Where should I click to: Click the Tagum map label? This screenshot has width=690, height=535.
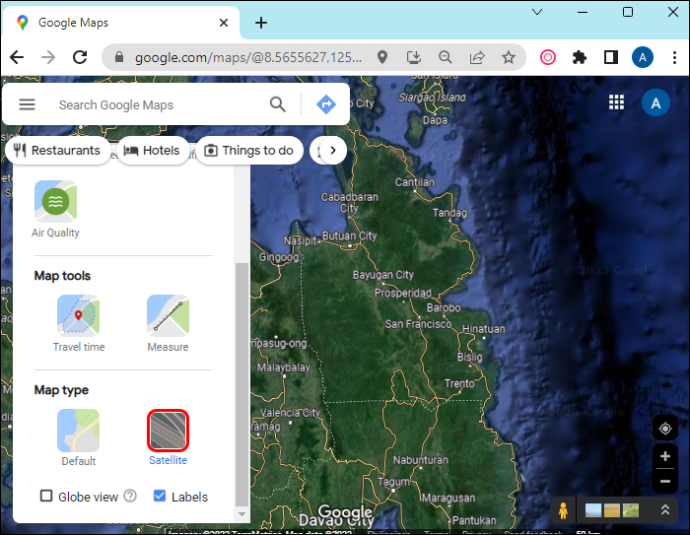click(393, 482)
